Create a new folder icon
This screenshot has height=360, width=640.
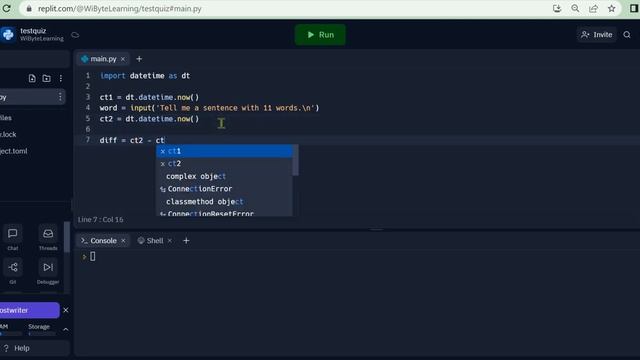[47, 78]
